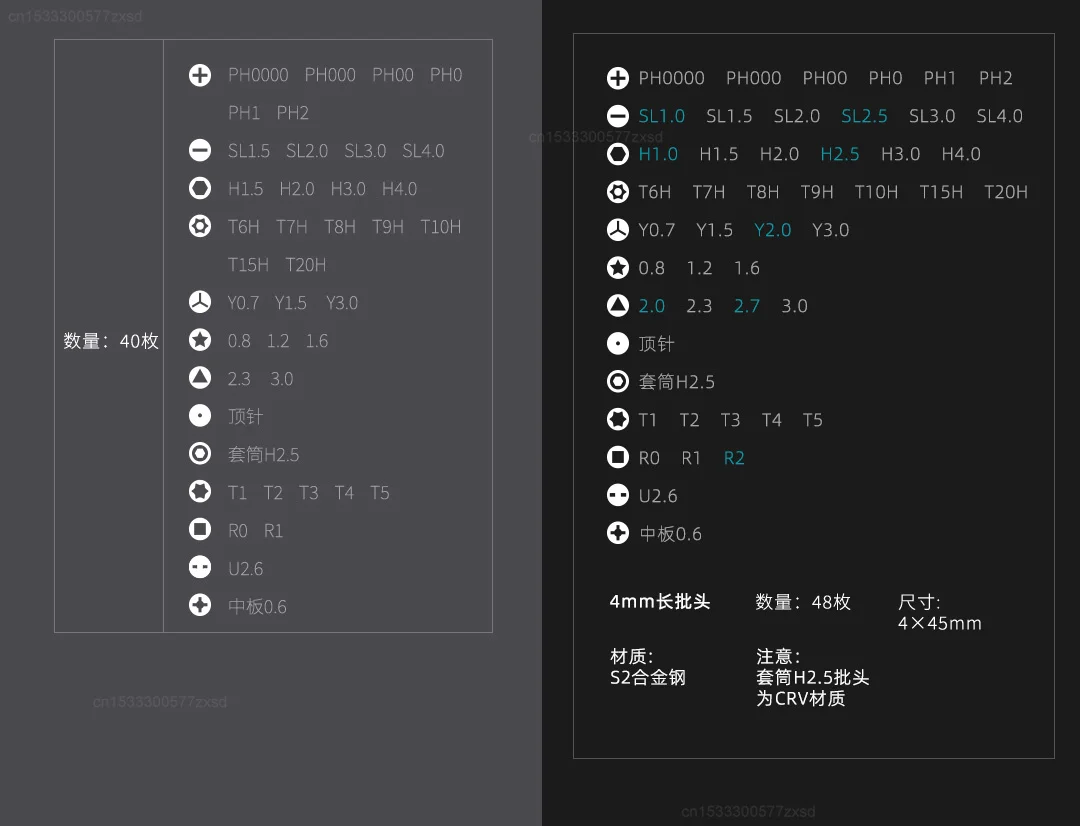Click the square icon beside R0 in left panel
This screenshot has width=1080, height=826.
200,529
